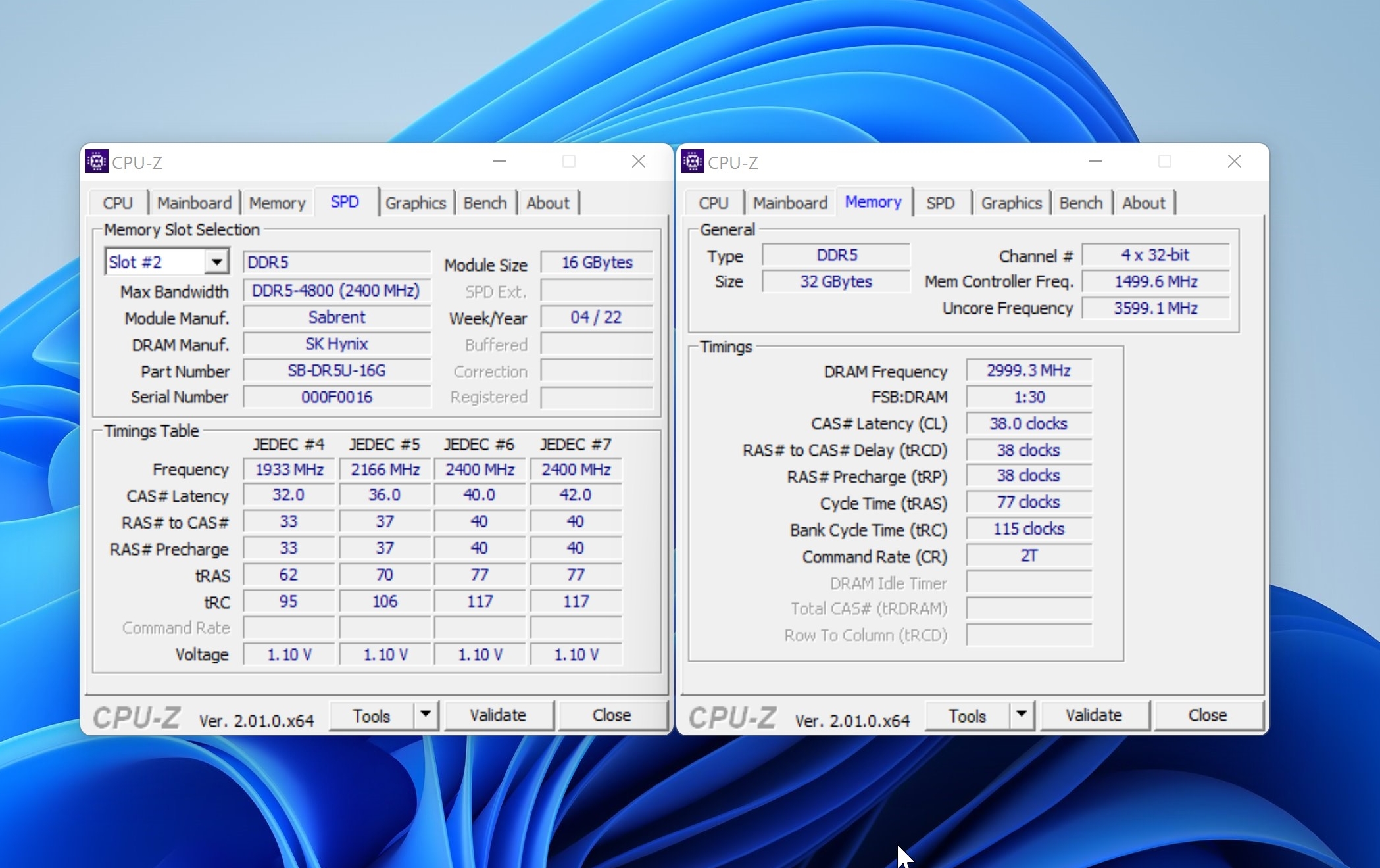Click 32 GBytes Size value
This screenshot has width=1380, height=868.
(836, 281)
